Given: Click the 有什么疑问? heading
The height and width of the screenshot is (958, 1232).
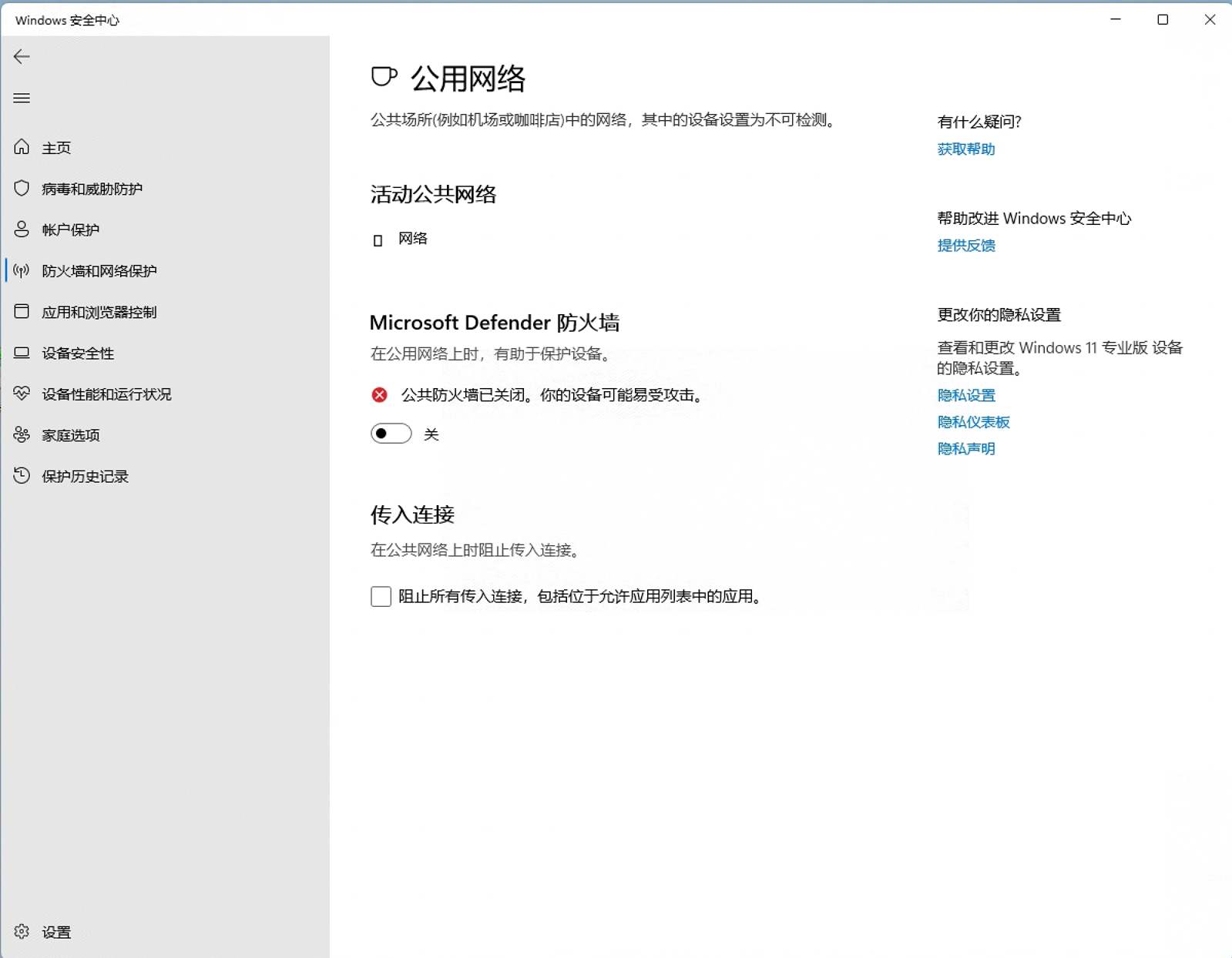Looking at the screenshot, I should point(979,122).
